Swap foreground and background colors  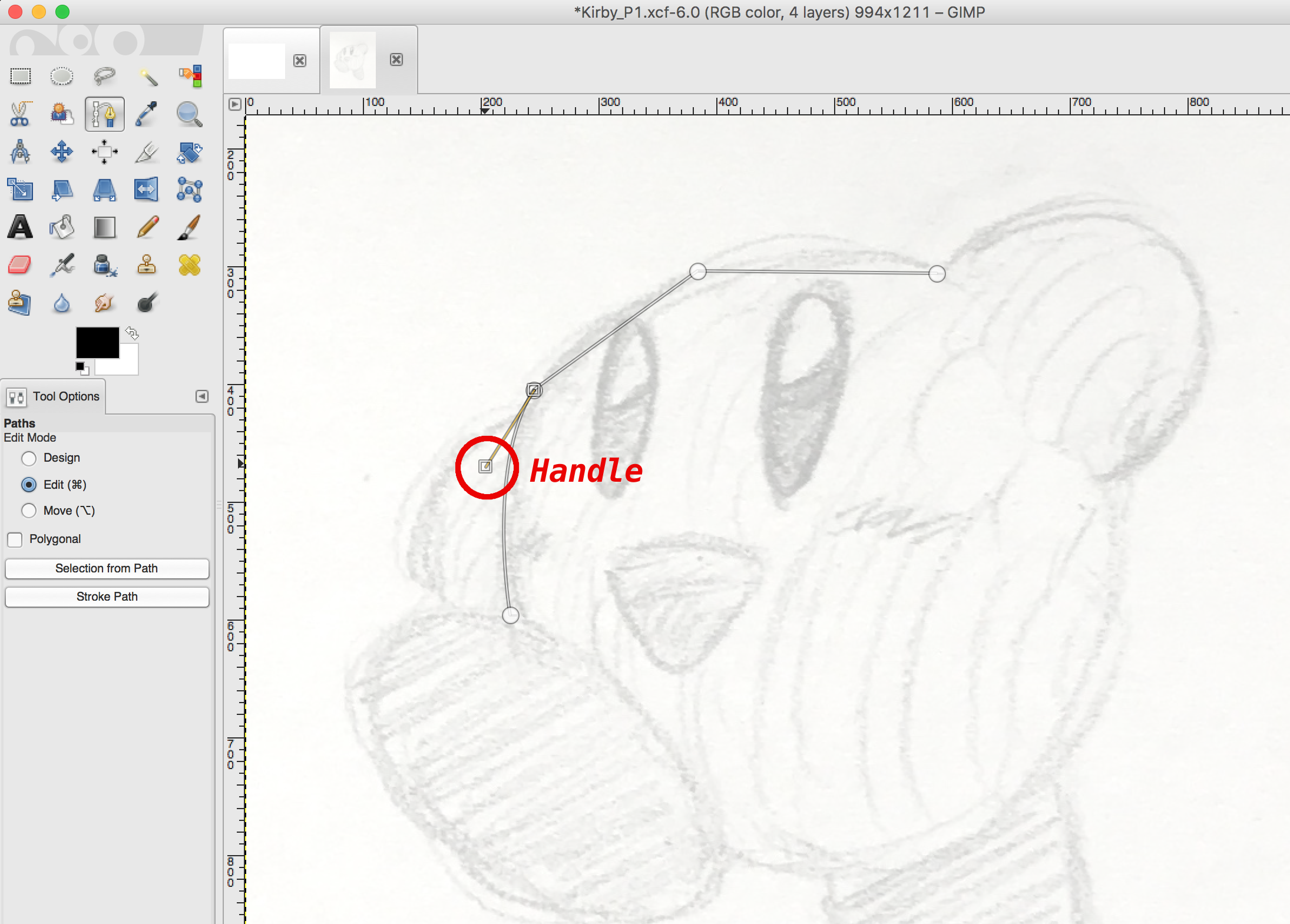pyautogui.click(x=132, y=333)
